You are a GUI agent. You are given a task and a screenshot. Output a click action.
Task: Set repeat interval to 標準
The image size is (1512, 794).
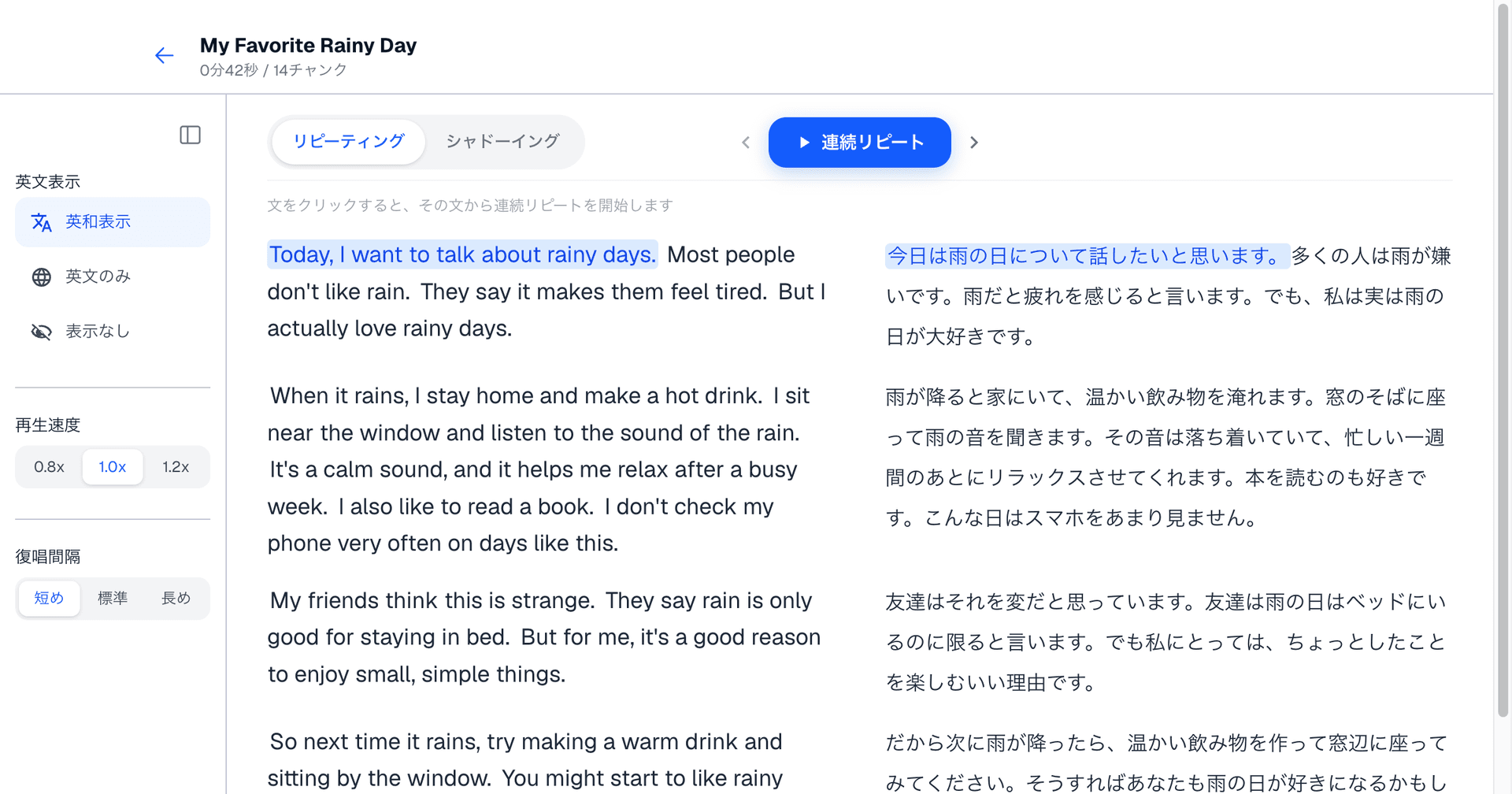pyautogui.click(x=113, y=599)
